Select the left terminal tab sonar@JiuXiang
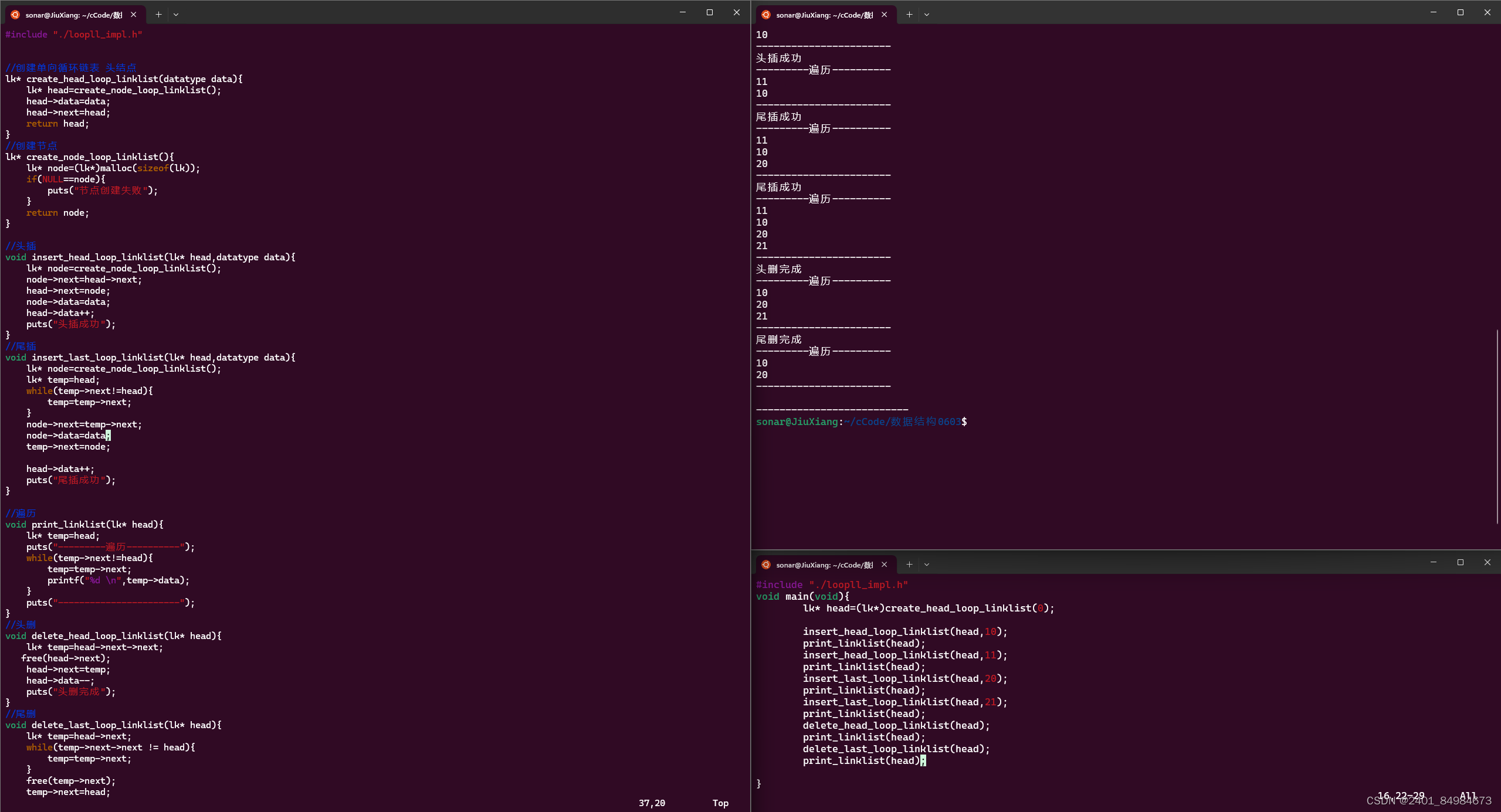The width and height of the screenshot is (1501, 812). tap(73, 15)
